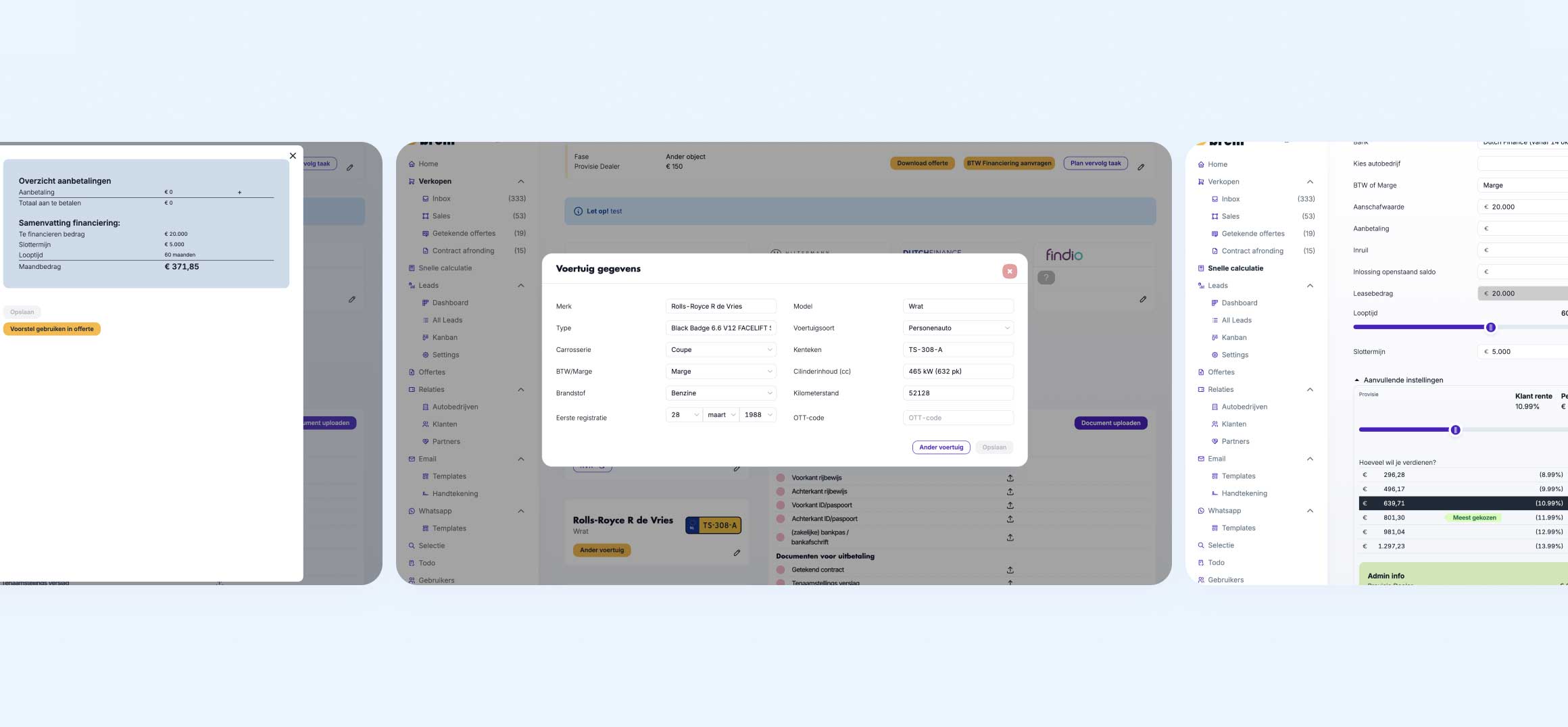This screenshot has width=1568, height=727.
Task: Collapse Email section in middle window sidebar
Action: (x=521, y=459)
